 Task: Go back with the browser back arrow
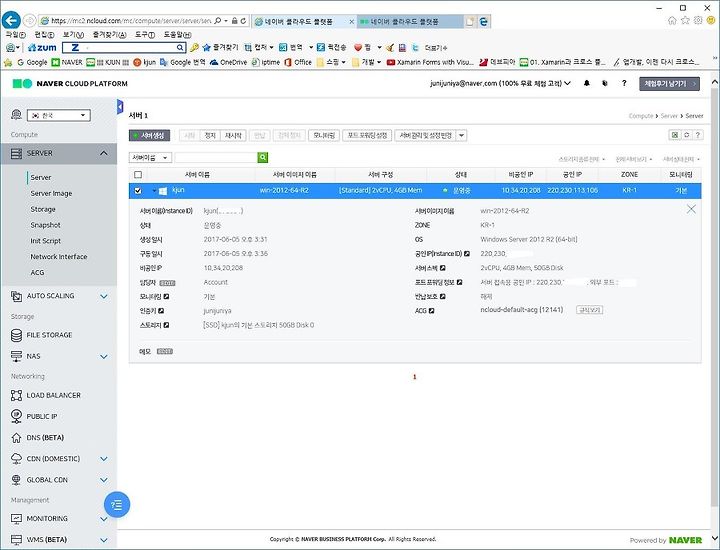click(11, 20)
